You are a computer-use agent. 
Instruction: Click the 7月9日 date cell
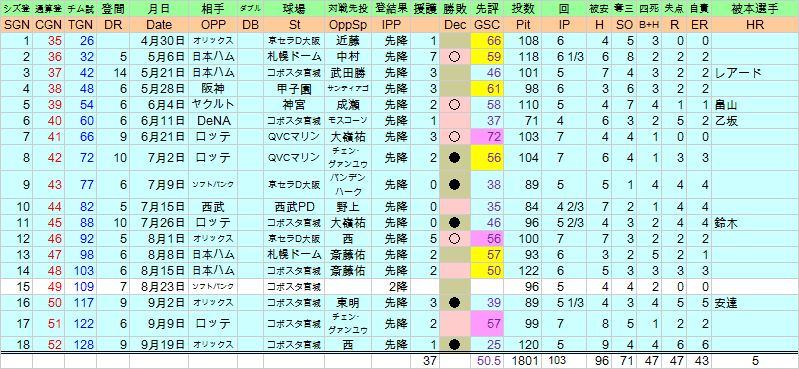[159, 184]
